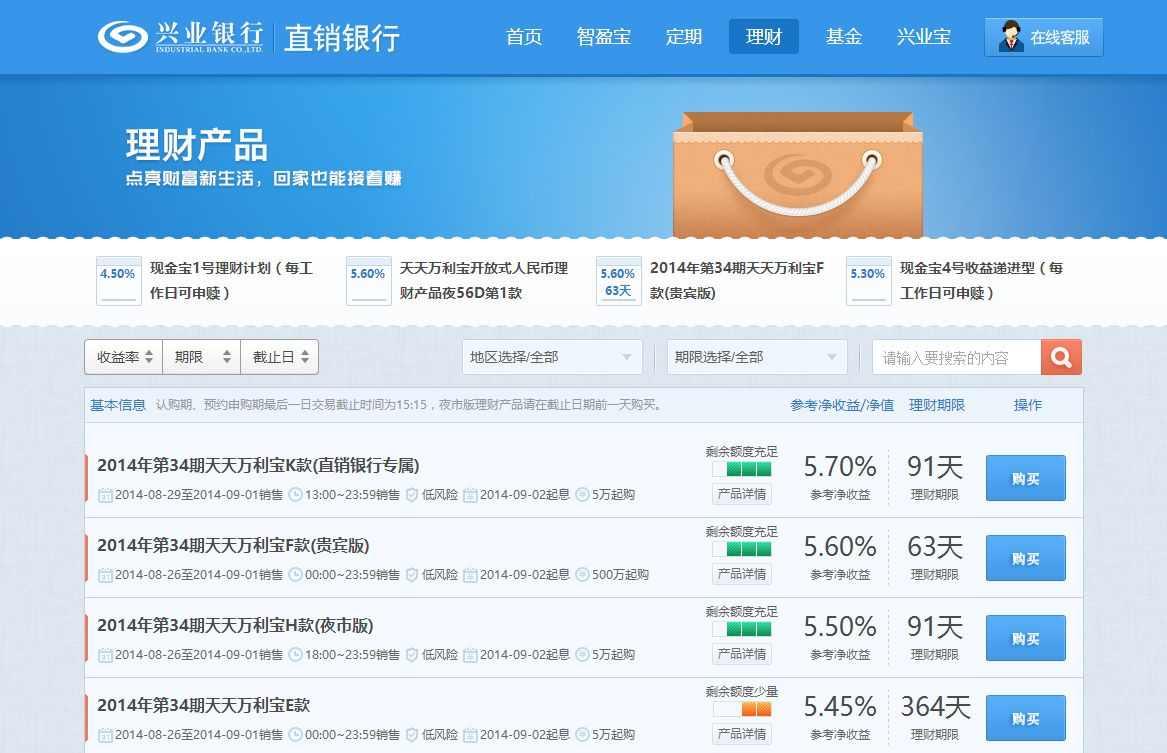Open 现金宝4号收益递进型 product link
The height and width of the screenshot is (753, 1167).
click(x=982, y=281)
